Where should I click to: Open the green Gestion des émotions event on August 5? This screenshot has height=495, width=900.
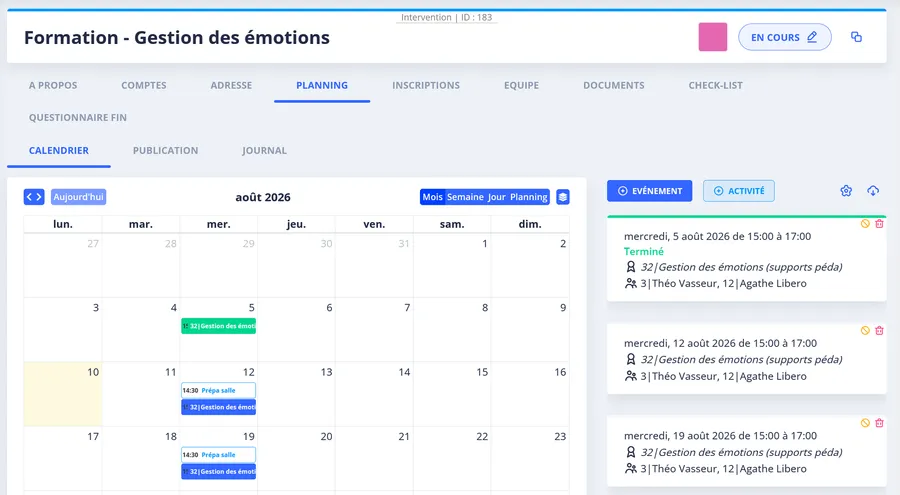tap(219, 326)
